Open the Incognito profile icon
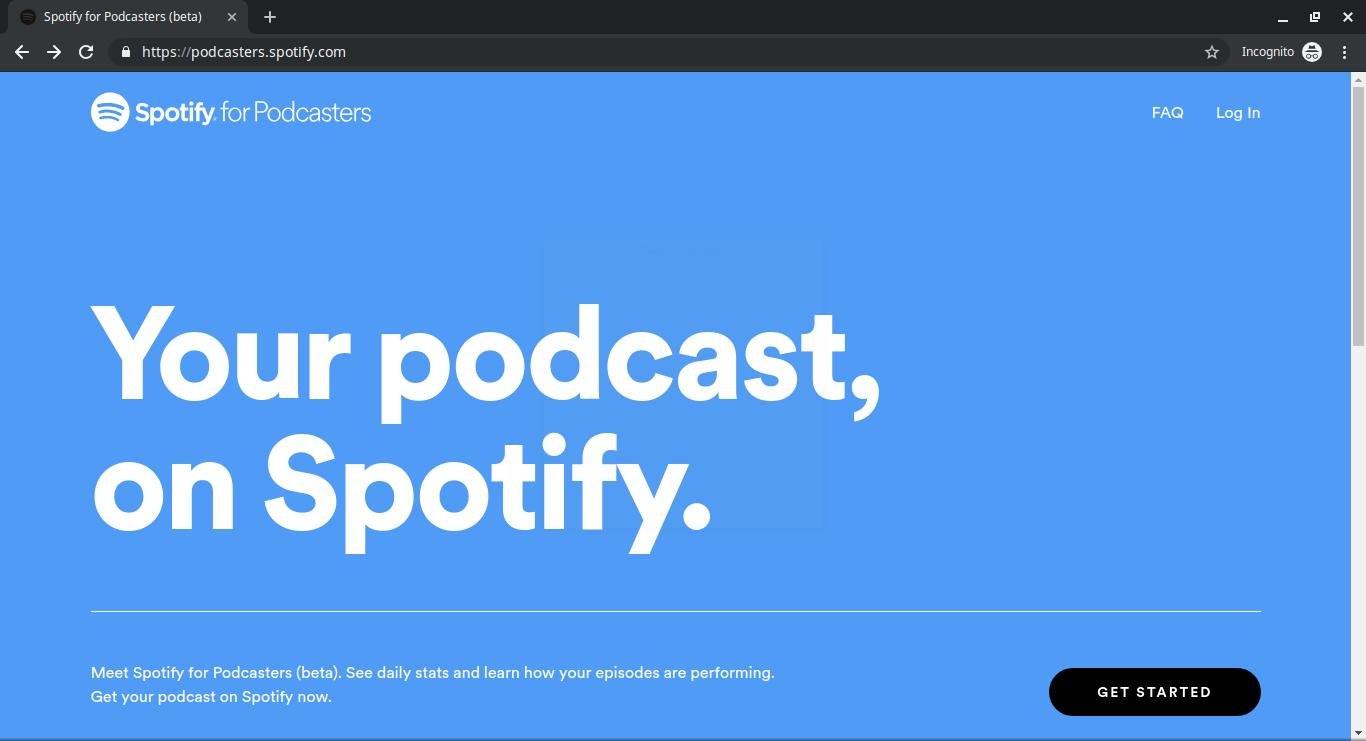This screenshot has width=1366, height=741. tap(1312, 52)
